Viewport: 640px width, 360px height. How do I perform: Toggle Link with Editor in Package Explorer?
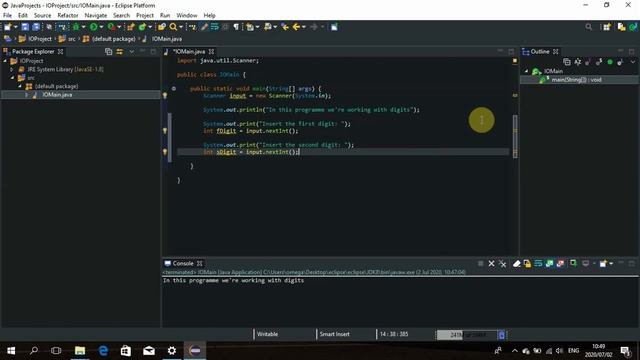[120, 52]
